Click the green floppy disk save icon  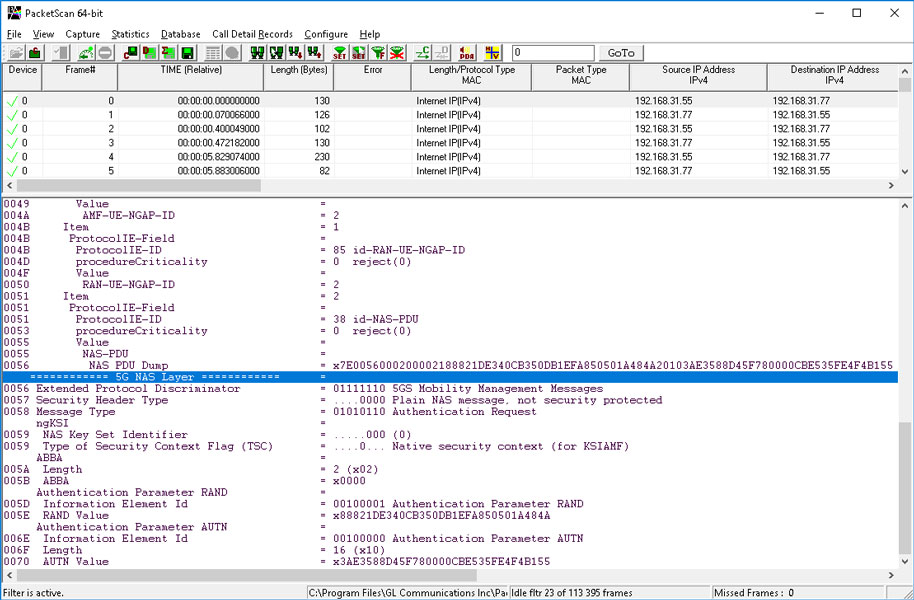tap(188, 53)
